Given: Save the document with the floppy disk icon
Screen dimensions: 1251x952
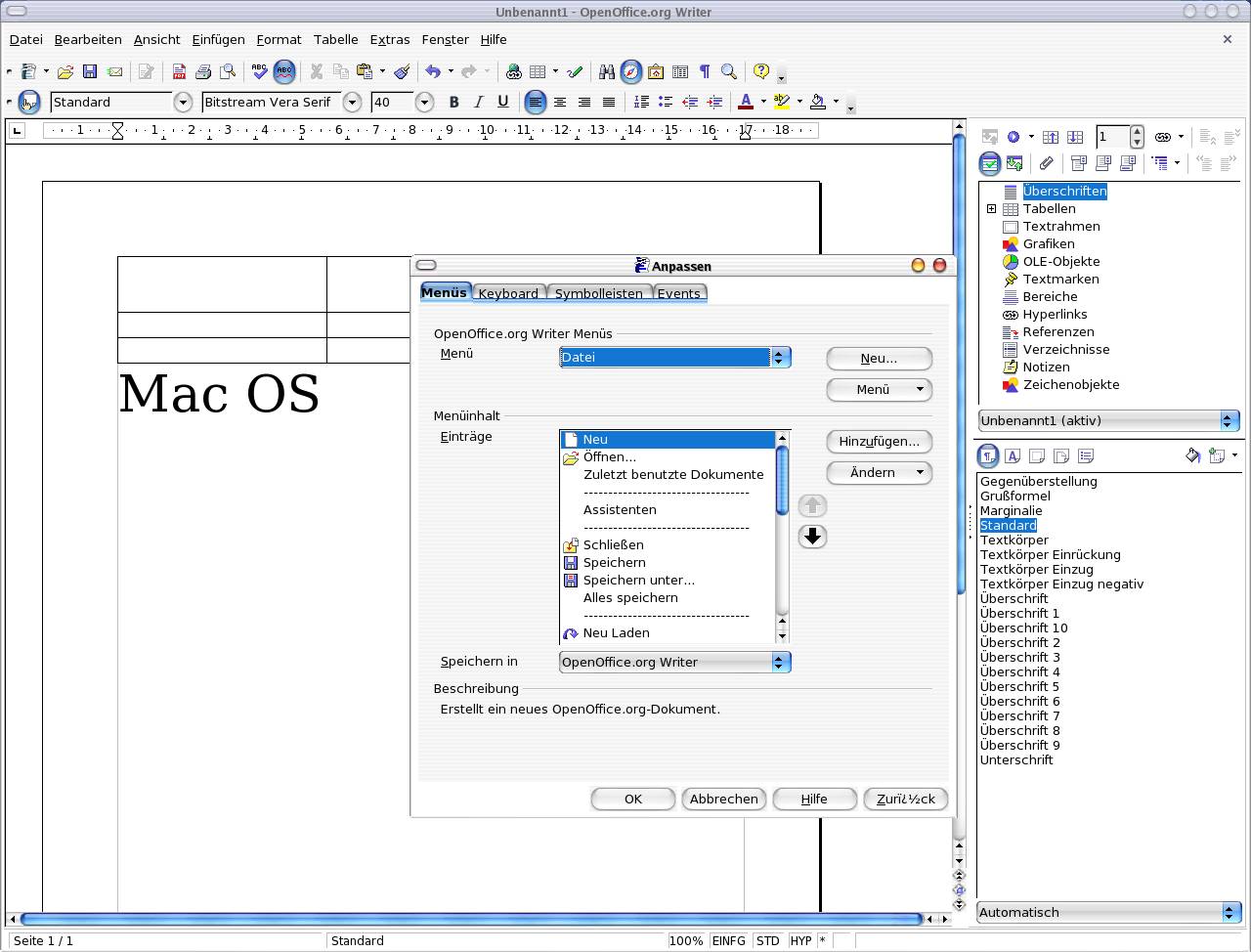Looking at the screenshot, I should [x=90, y=71].
